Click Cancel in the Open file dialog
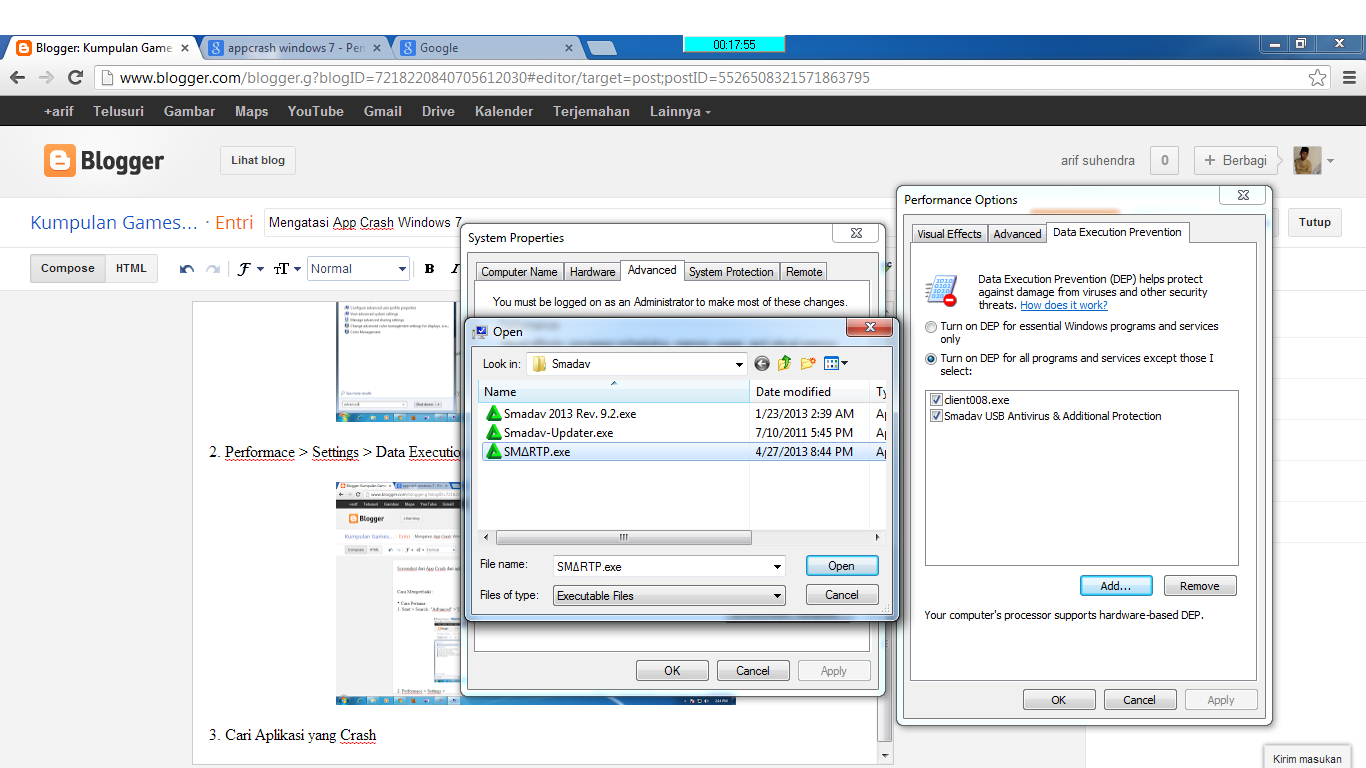The width and height of the screenshot is (1366, 768). coord(842,595)
